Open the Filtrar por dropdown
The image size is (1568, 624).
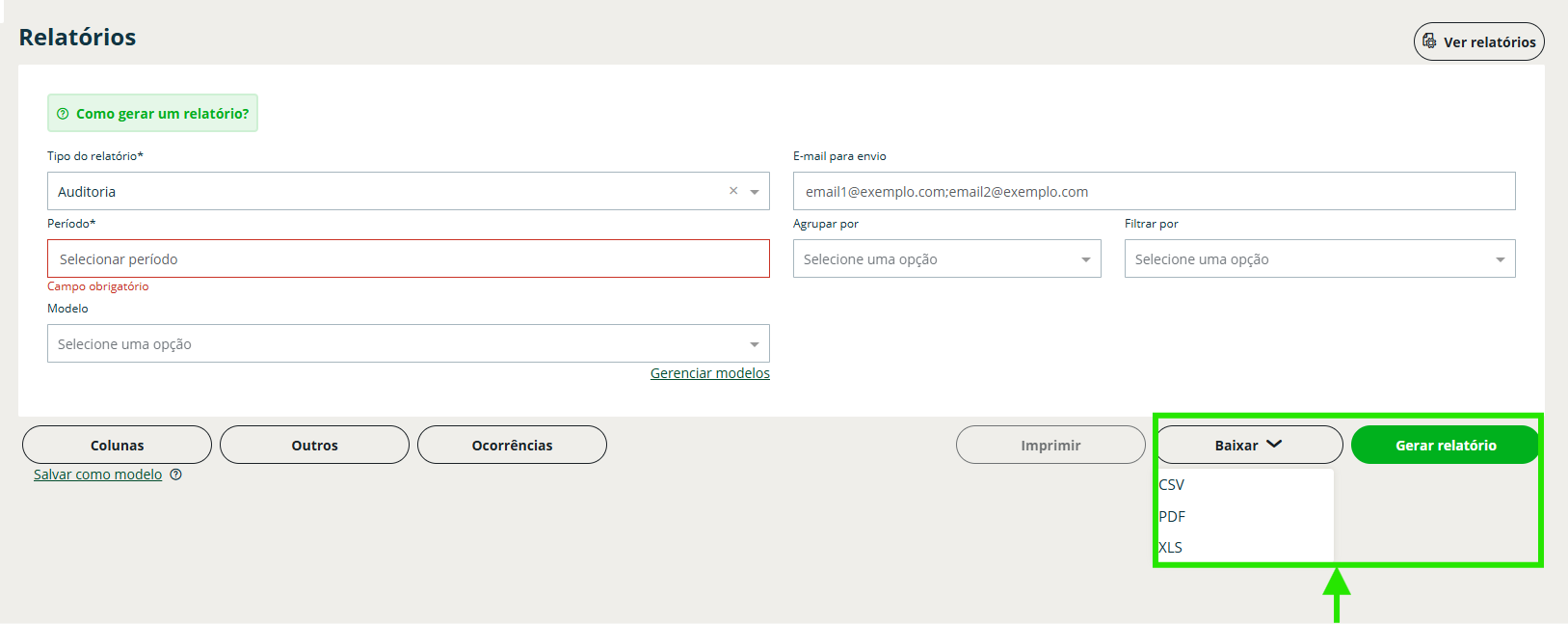point(1318,259)
